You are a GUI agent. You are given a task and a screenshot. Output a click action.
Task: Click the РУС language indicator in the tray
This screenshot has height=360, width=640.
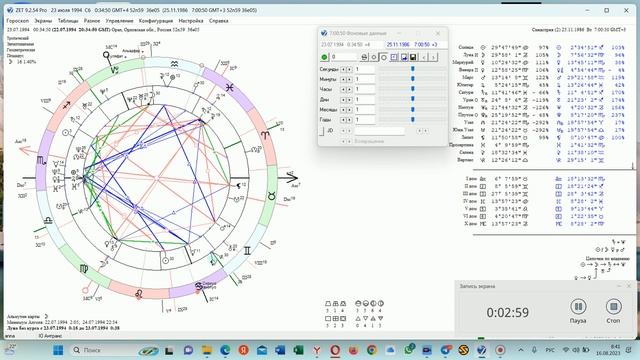pyautogui.click(x=550, y=350)
